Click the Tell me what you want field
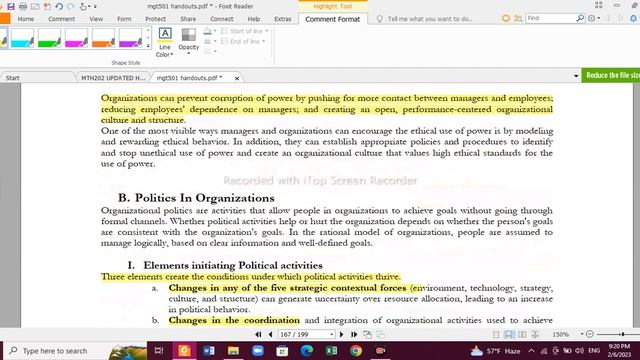The width and height of the screenshot is (640, 360). pyautogui.click(x=430, y=19)
